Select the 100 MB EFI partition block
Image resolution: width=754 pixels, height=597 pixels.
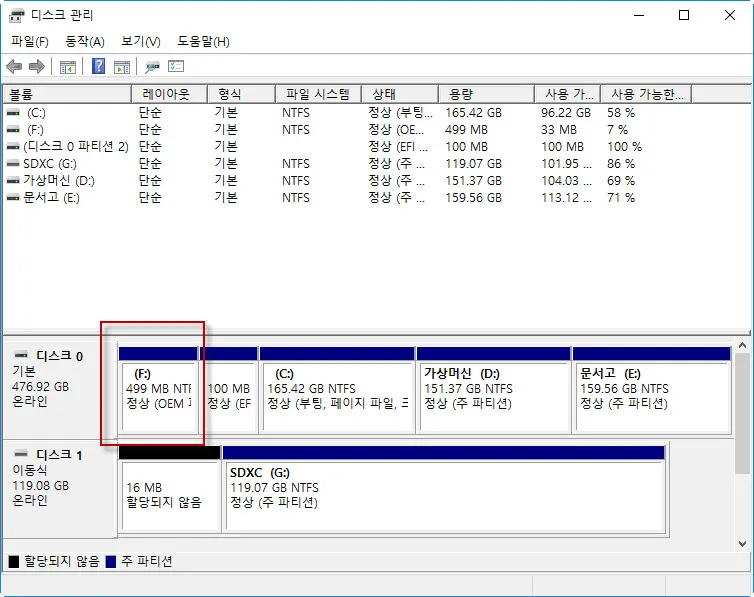229,390
